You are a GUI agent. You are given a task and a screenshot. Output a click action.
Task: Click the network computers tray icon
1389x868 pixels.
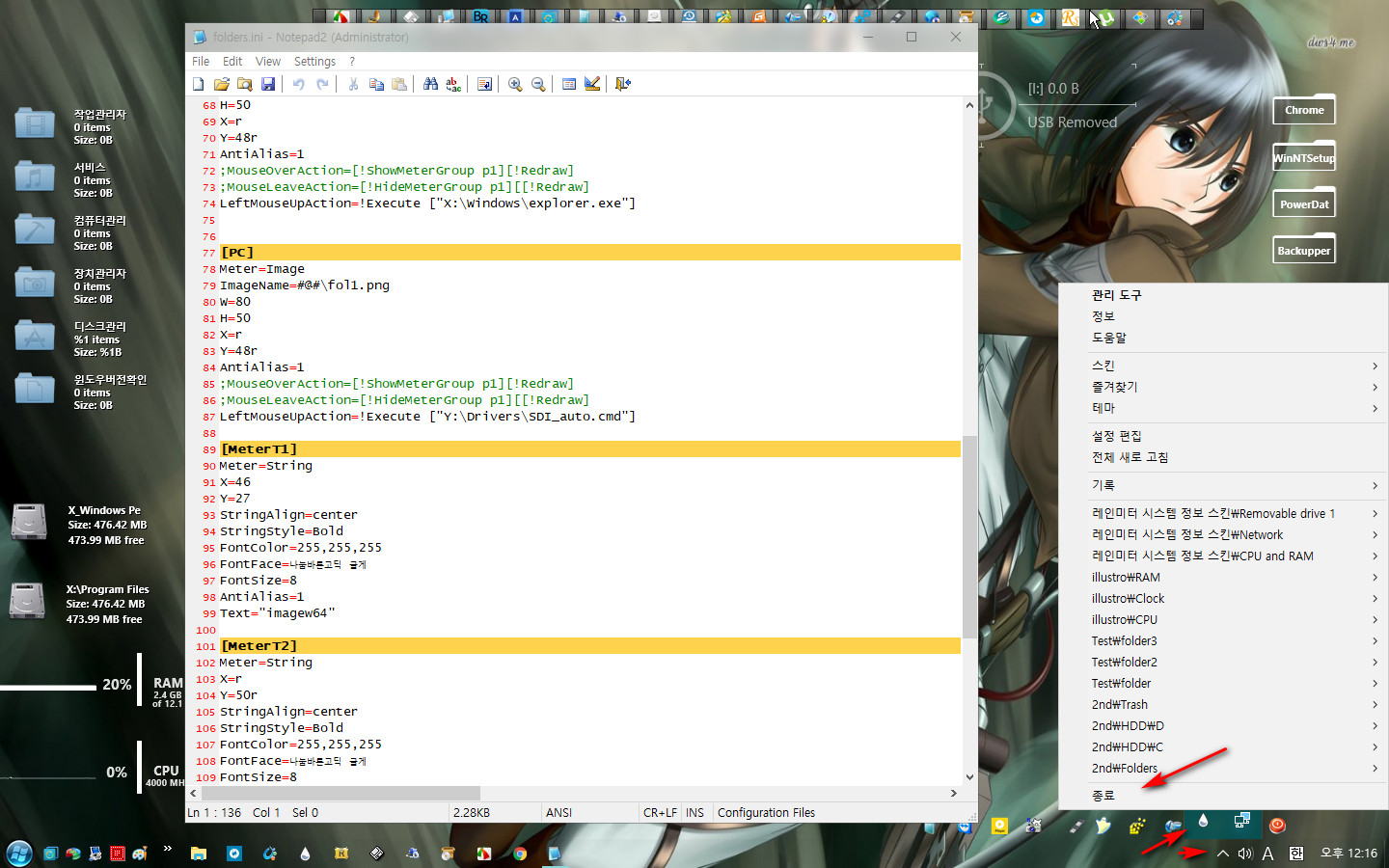1242,822
